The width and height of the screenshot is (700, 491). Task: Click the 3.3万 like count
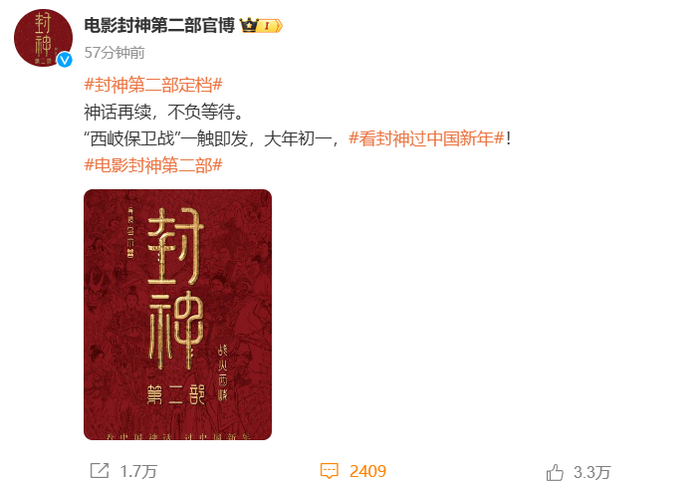tap(592, 472)
